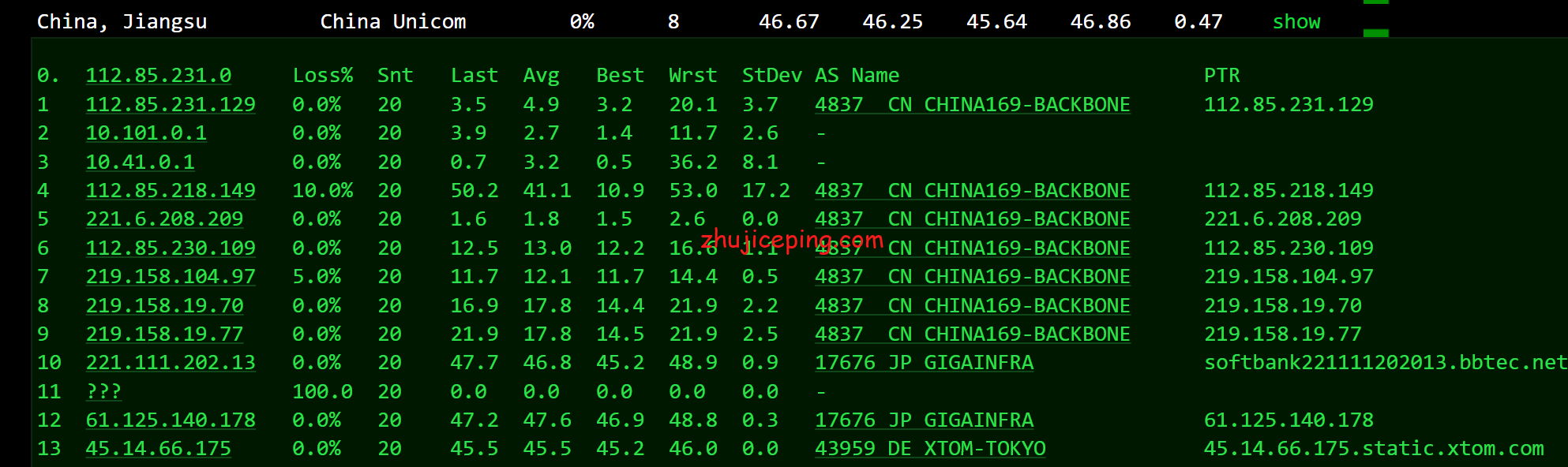Open hop 6 IP 112.85.230.109 link
The image size is (1568, 467).
[171, 248]
